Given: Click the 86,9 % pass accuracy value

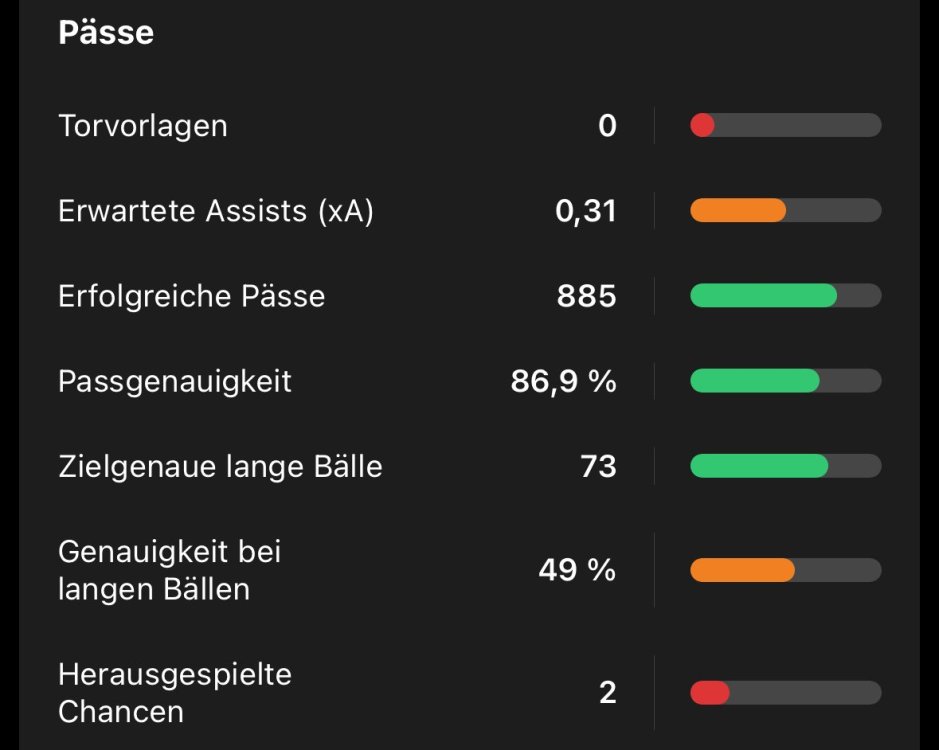Looking at the screenshot, I should 564,381.
